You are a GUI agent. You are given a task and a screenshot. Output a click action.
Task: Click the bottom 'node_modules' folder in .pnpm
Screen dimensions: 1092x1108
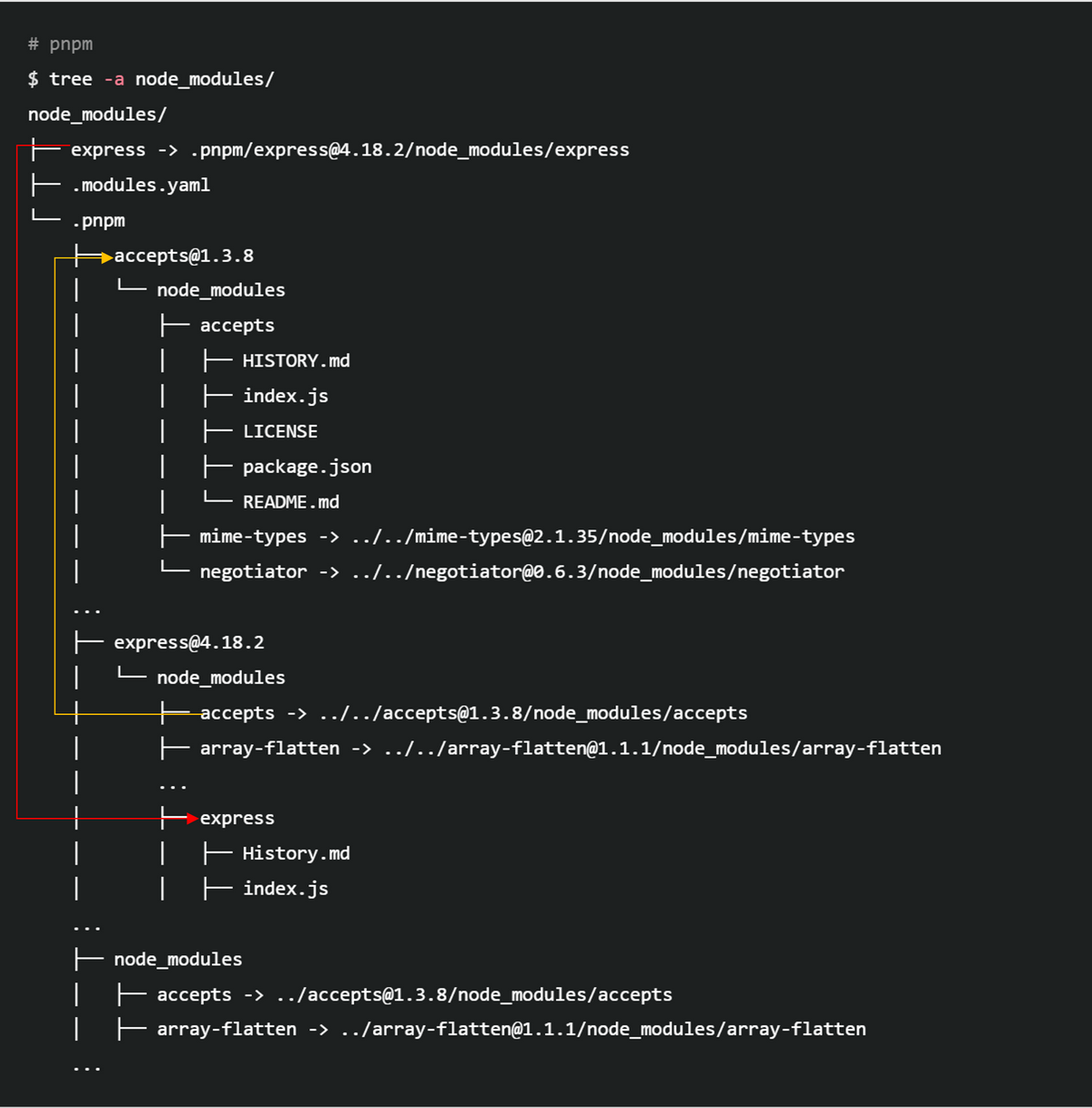(178, 960)
